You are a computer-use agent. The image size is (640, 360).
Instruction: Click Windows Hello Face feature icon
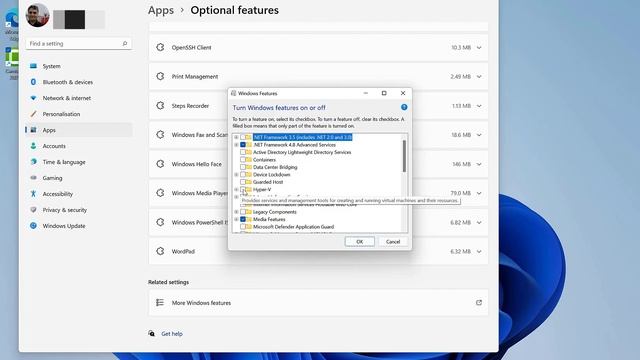[160, 164]
